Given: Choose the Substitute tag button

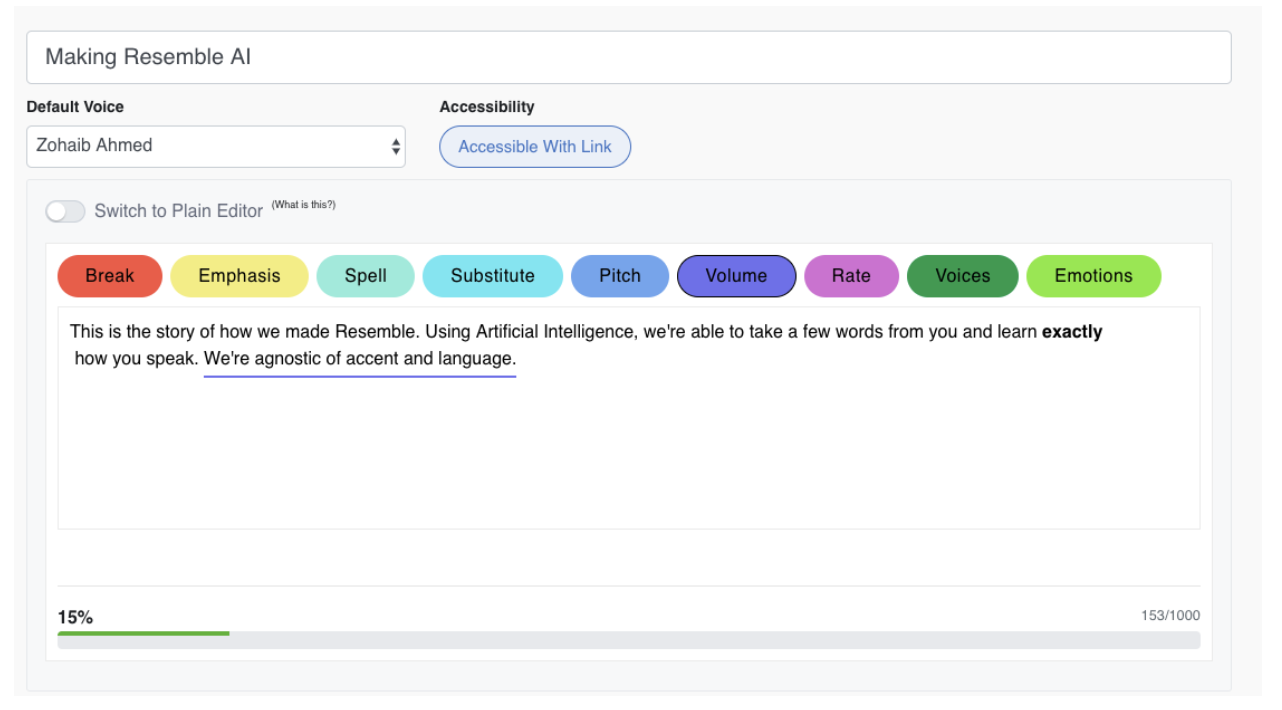Looking at the screenshot, I should [x=493, y=276].
